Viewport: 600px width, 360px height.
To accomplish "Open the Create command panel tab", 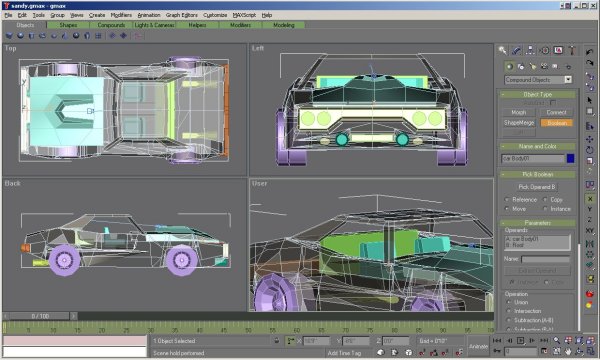I will (x=502, y=50).
